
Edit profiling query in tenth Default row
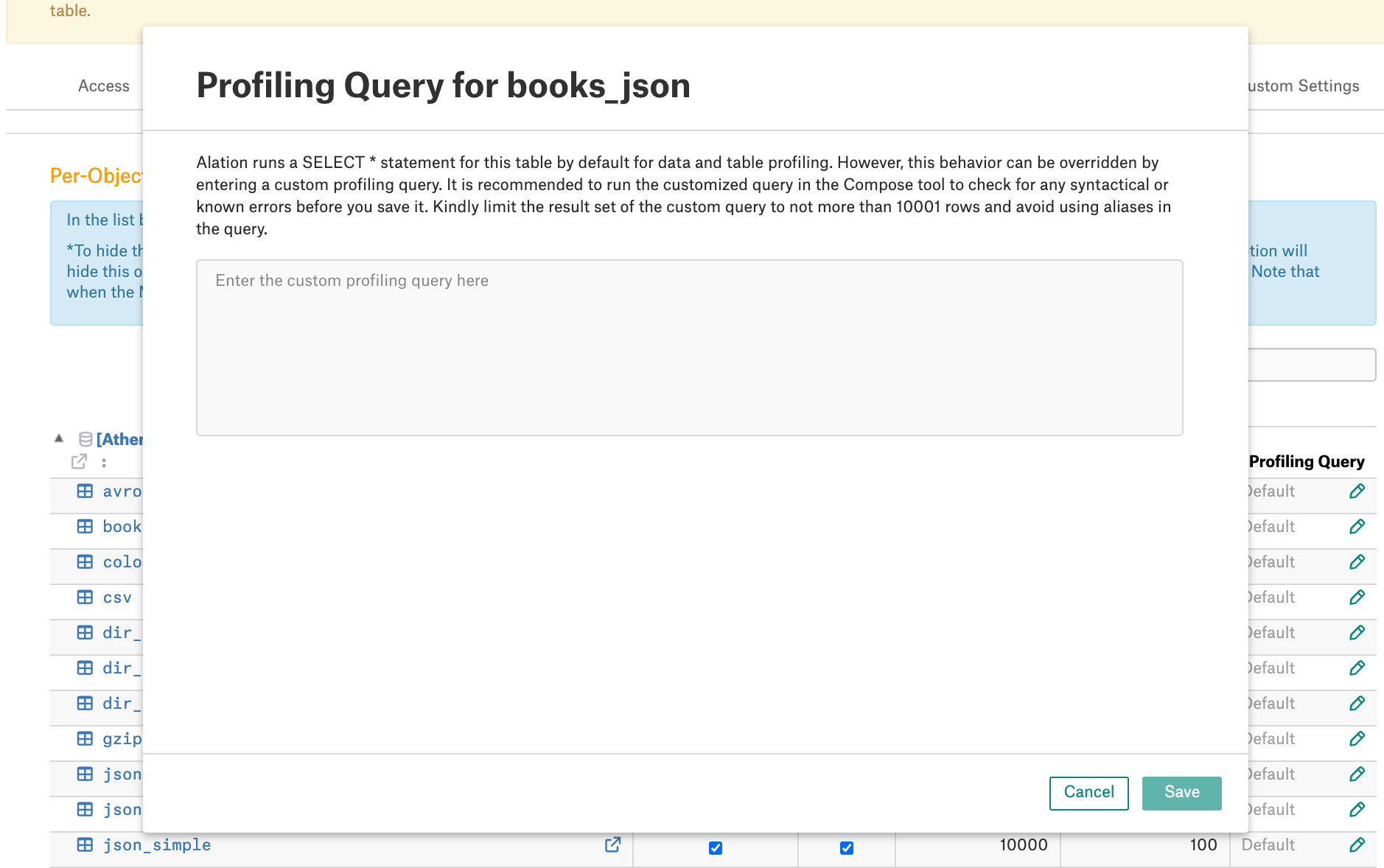point(1357,810)
